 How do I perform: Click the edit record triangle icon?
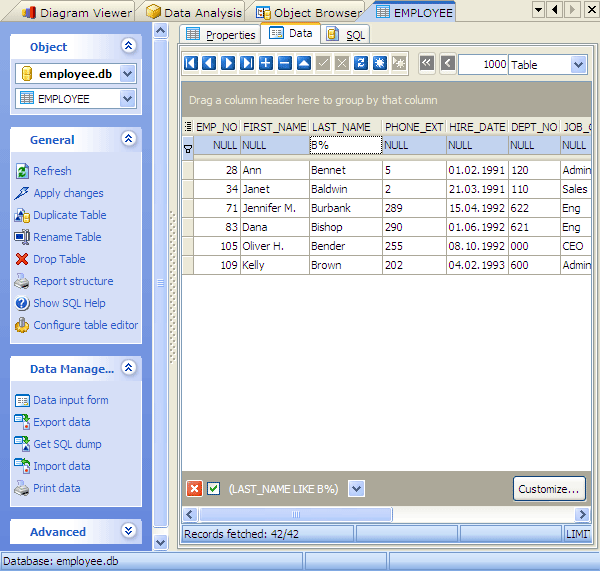[x=304, y=63]
